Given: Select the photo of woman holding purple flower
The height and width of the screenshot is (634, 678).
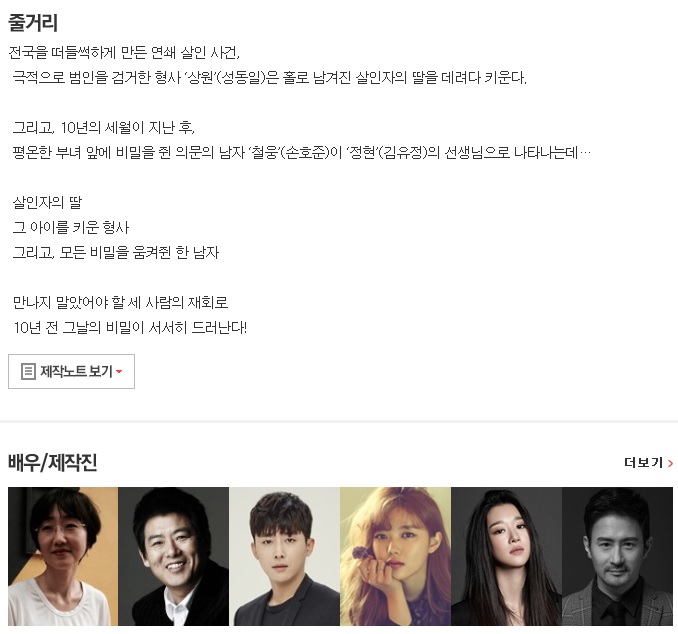Looking at the screenshot, I should pyautogui.click(x=396, y=556).
